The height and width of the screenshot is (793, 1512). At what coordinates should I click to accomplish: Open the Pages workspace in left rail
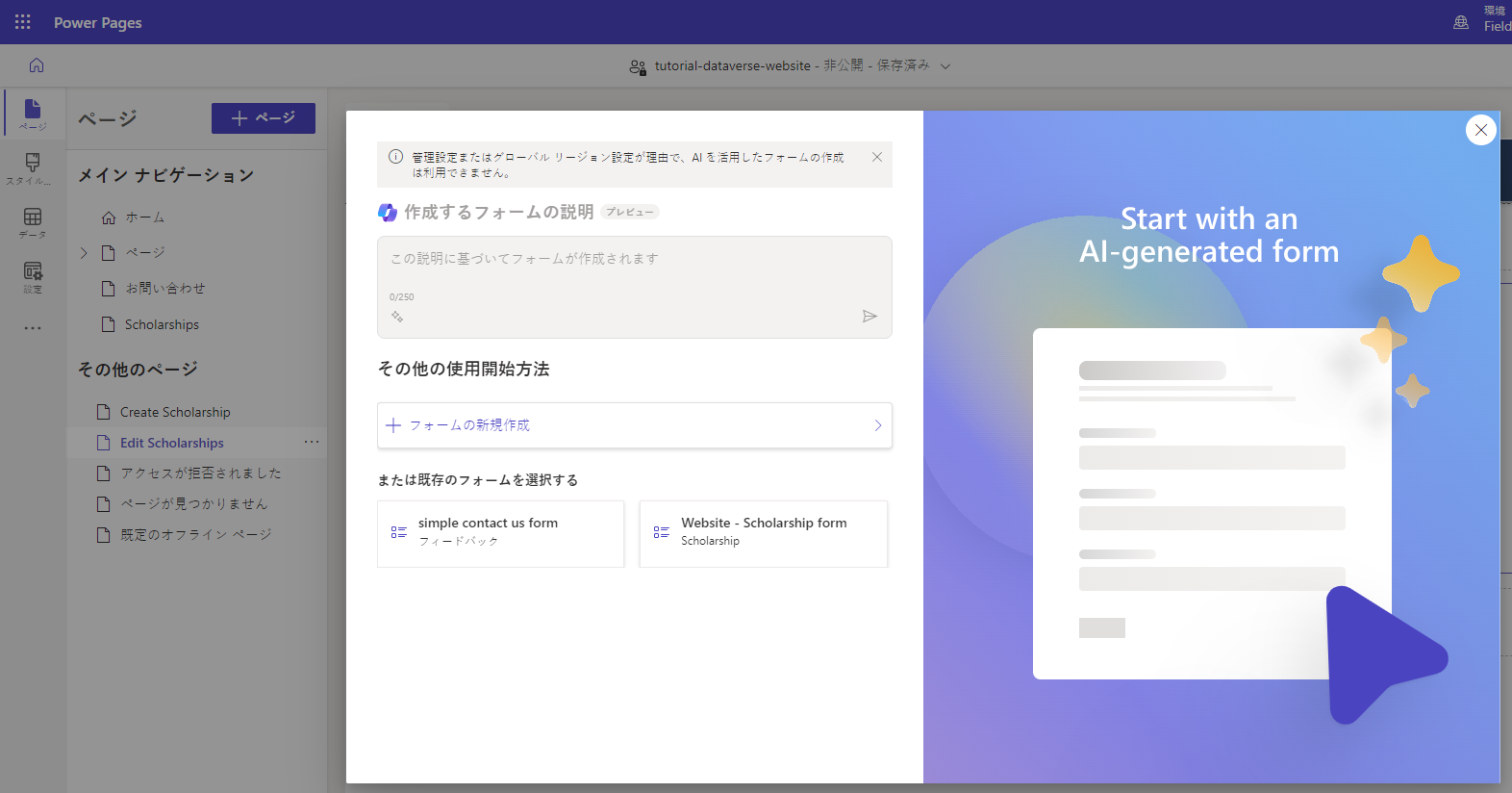33,114
